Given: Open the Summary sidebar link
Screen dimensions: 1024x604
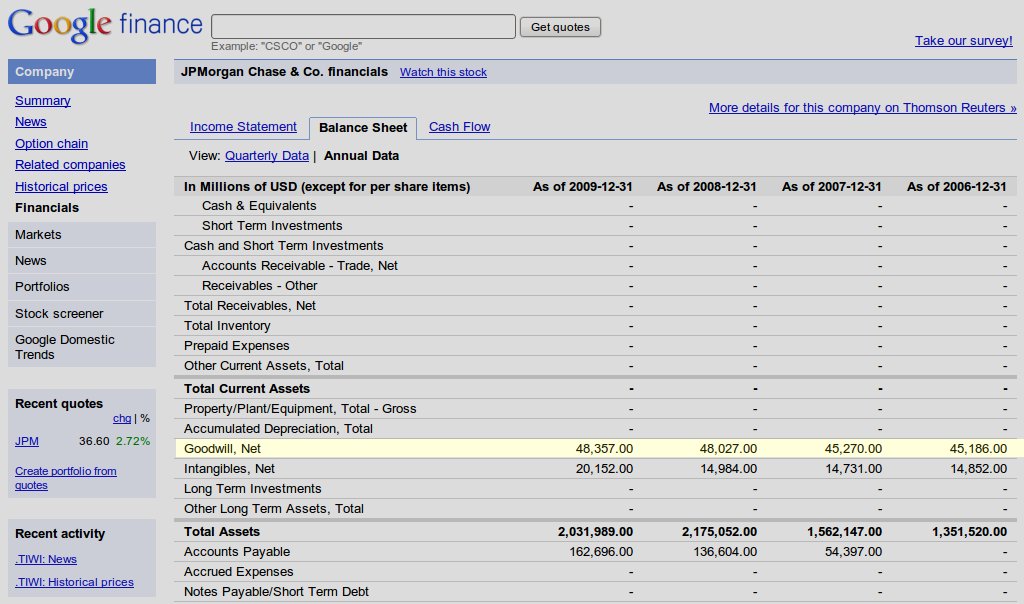Looking at the screenshot, I should coord(42,101).
